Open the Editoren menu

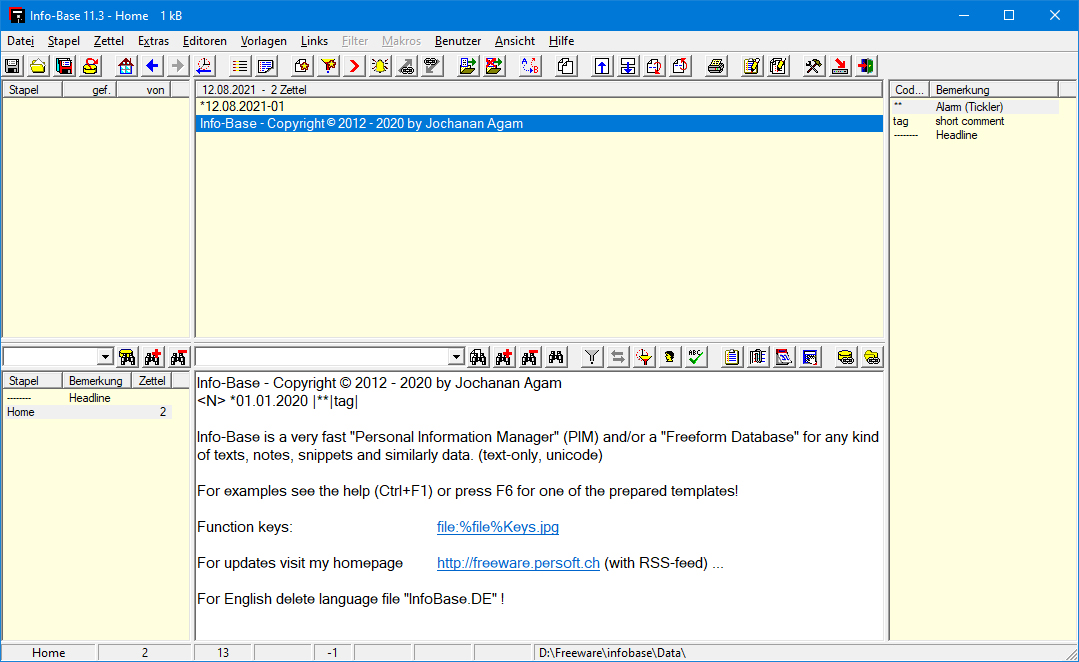coord(204,41)
